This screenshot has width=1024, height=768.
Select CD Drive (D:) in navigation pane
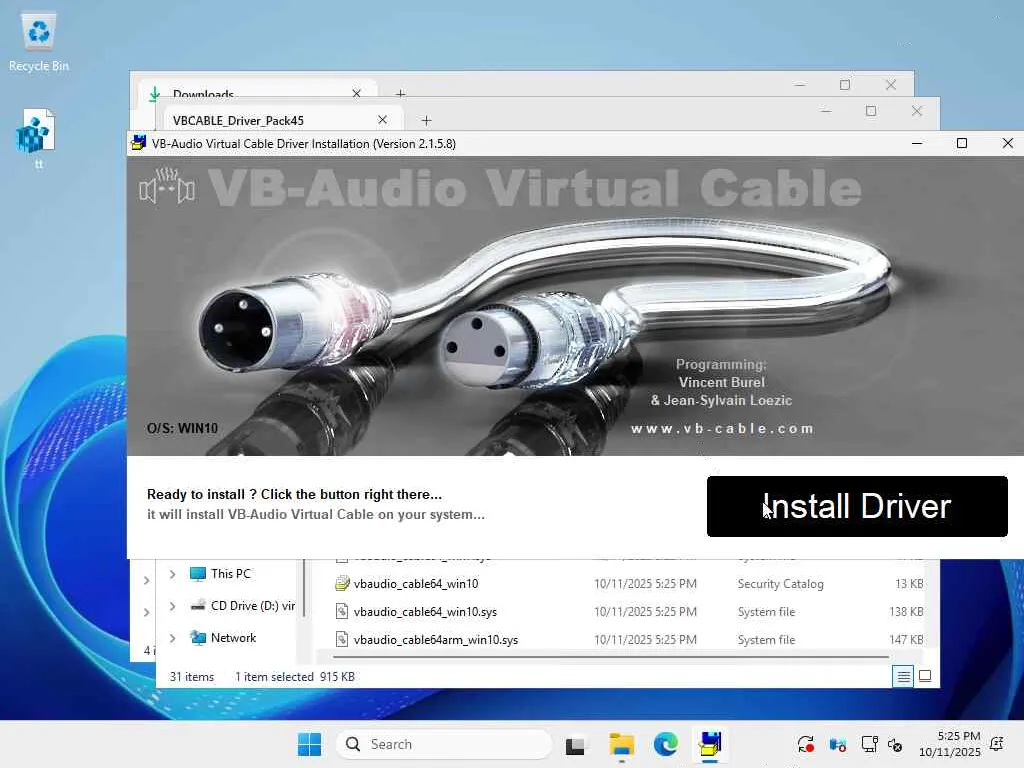pos(242,606)
